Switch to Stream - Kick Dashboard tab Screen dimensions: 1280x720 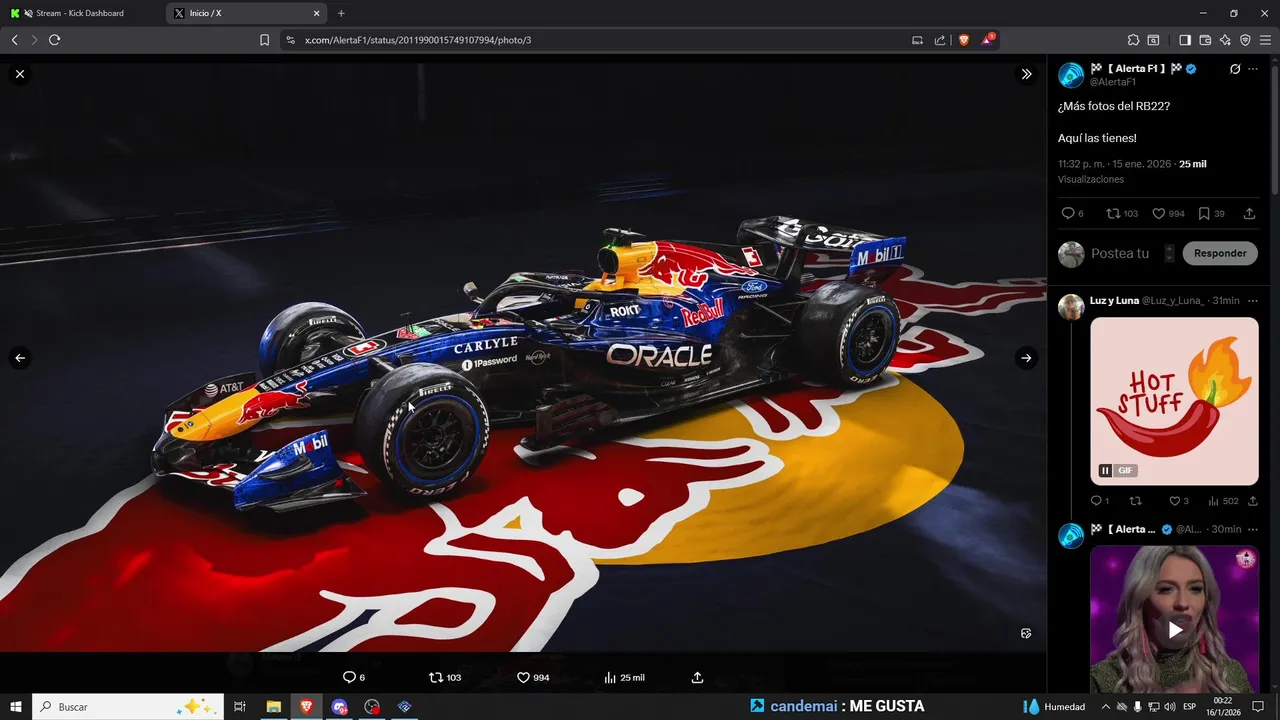(x=82, y=13)
